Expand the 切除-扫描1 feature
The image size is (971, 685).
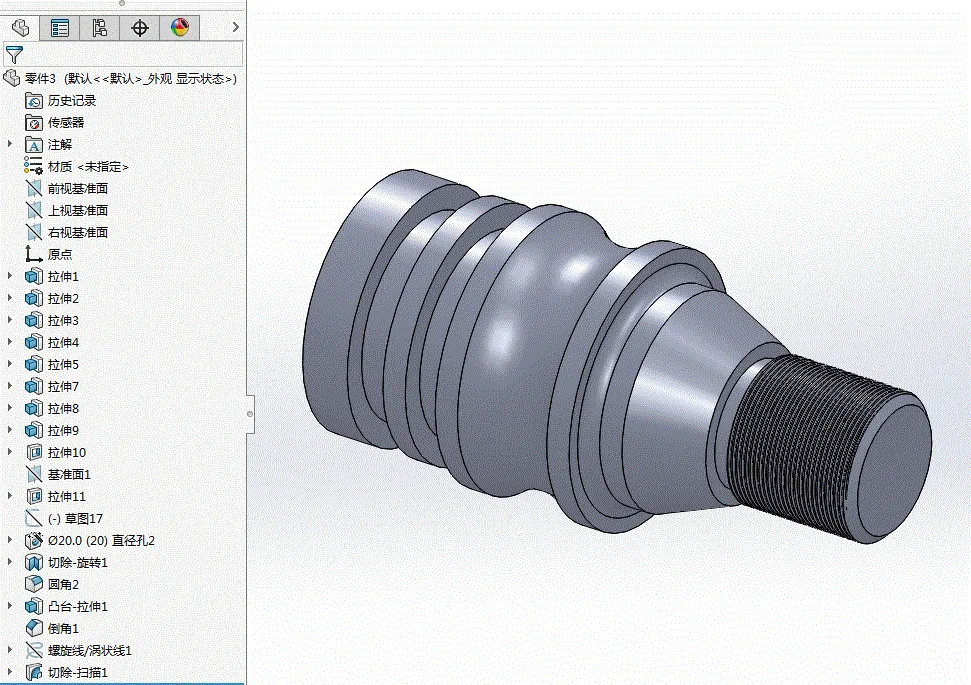[9, 671]
